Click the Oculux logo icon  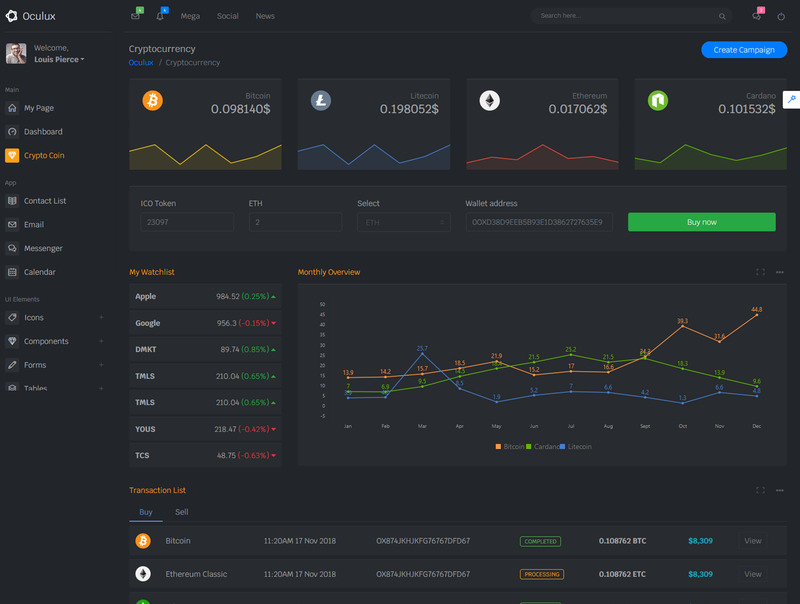(x=11, y=16)
